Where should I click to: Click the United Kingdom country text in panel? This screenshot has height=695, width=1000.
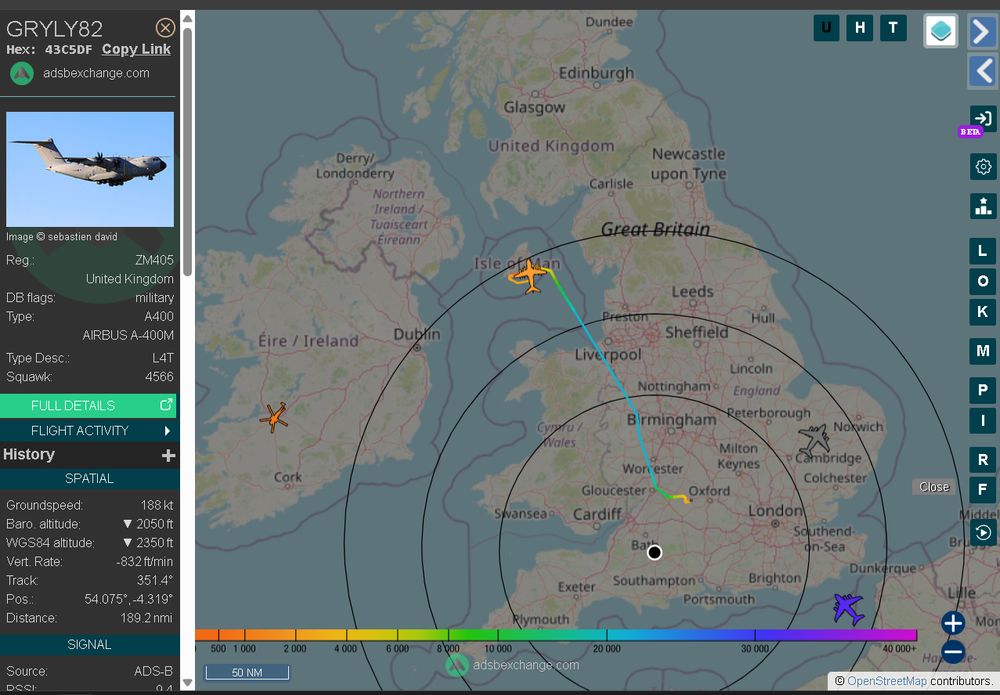[129, 279]
